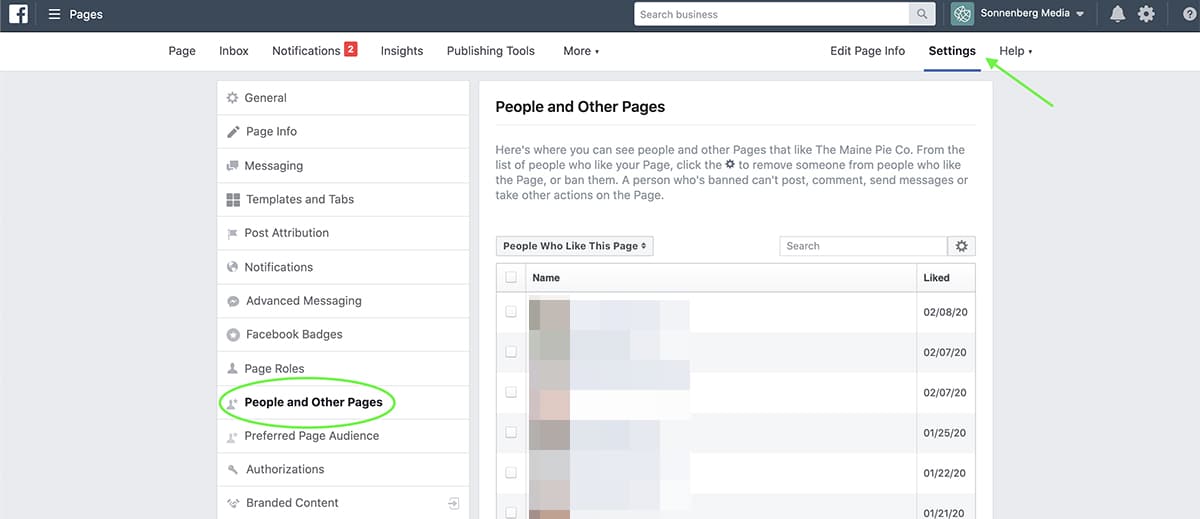Image resolution: width=1200 pixels, height=519 pixels.
Task: Expand the Help dropdown menu
Action: 1015,51
